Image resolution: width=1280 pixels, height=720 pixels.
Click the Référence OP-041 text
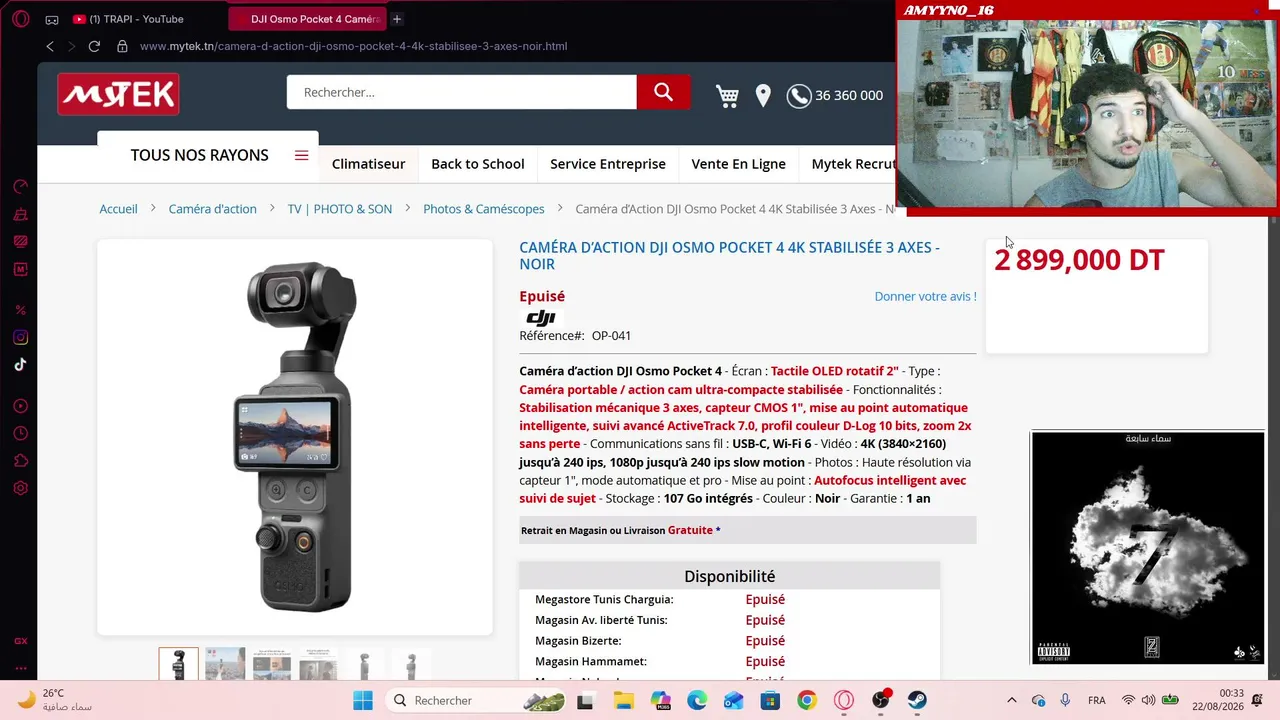tap(575, 336)
